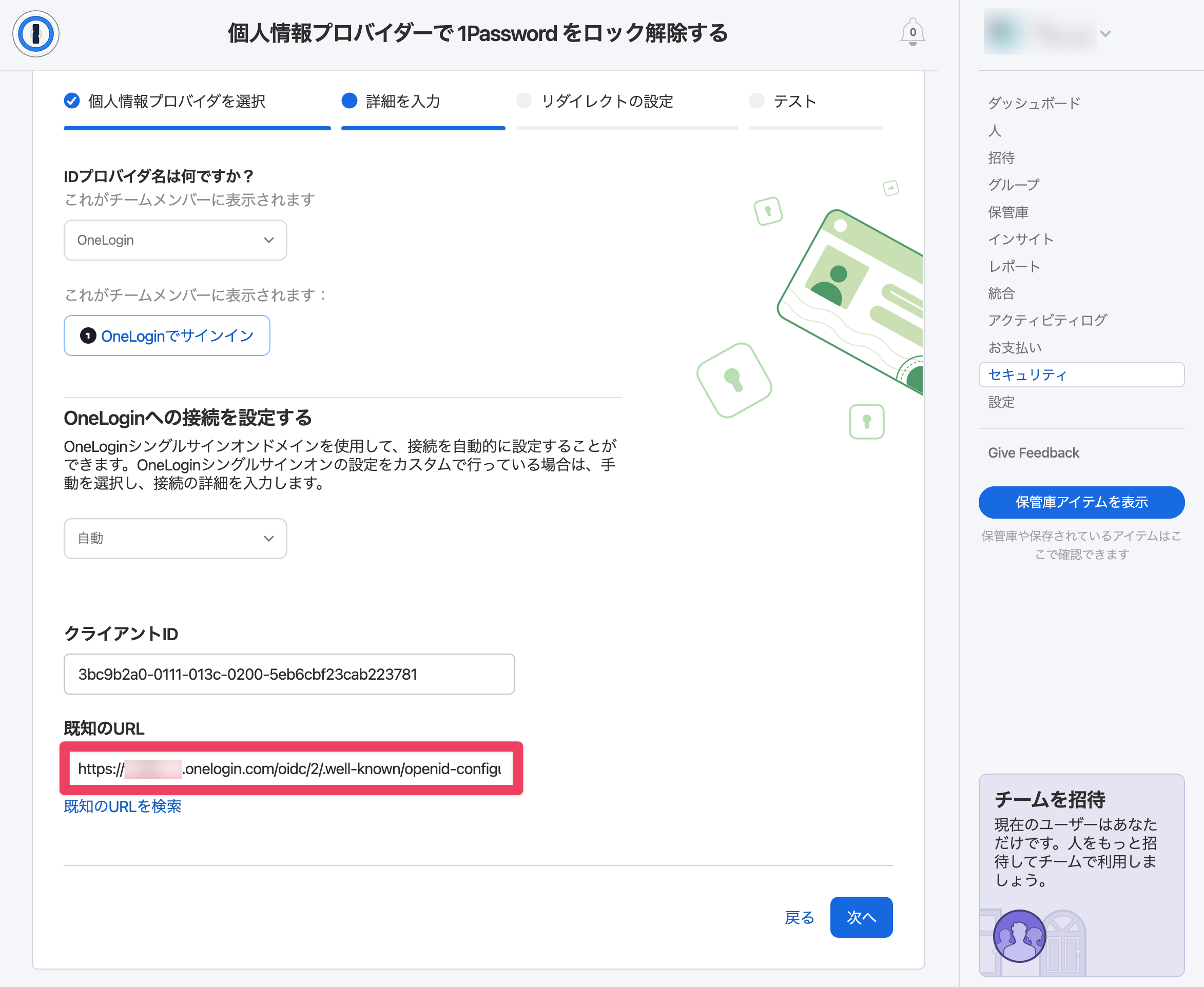Screen dimensions: 1204x987
Task: Open お支払い in sidebar
Action: [1015, 347]
